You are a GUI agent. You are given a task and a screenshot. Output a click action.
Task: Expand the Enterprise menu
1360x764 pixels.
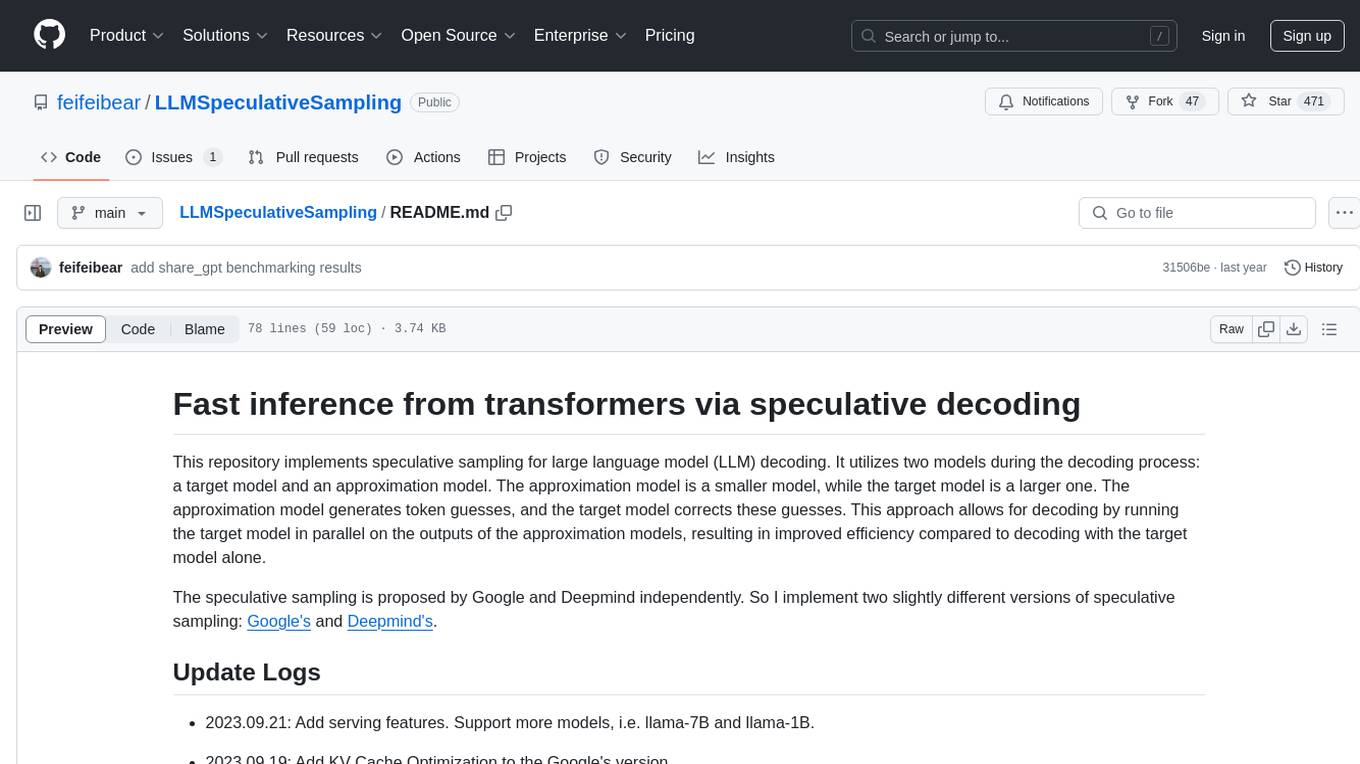580,35
